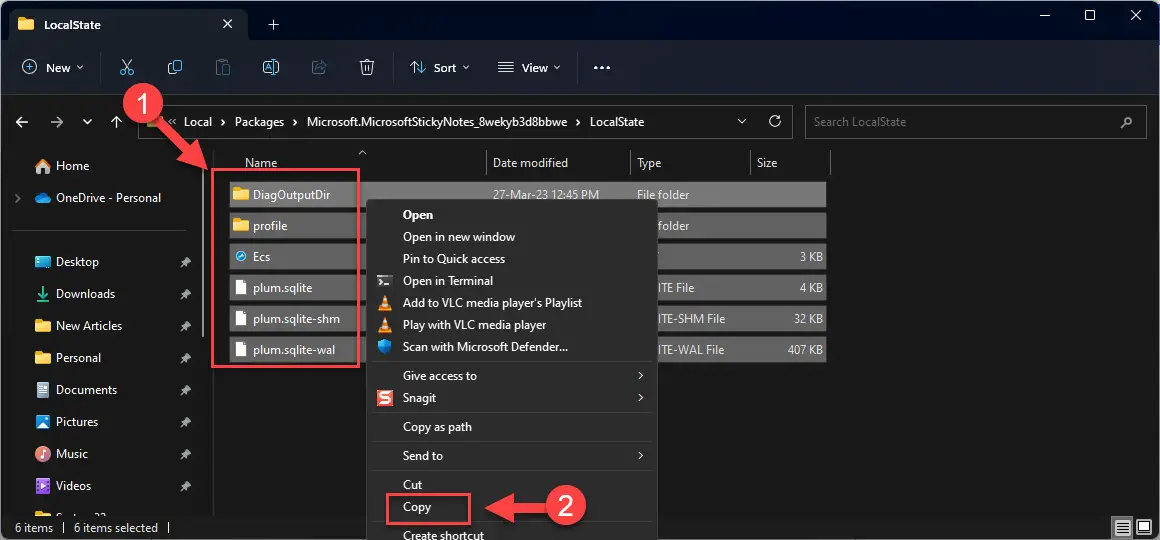This screenshot has width=1160, height=540.
Task: Click the Share icon in toolbar
Action: point(319,67)
